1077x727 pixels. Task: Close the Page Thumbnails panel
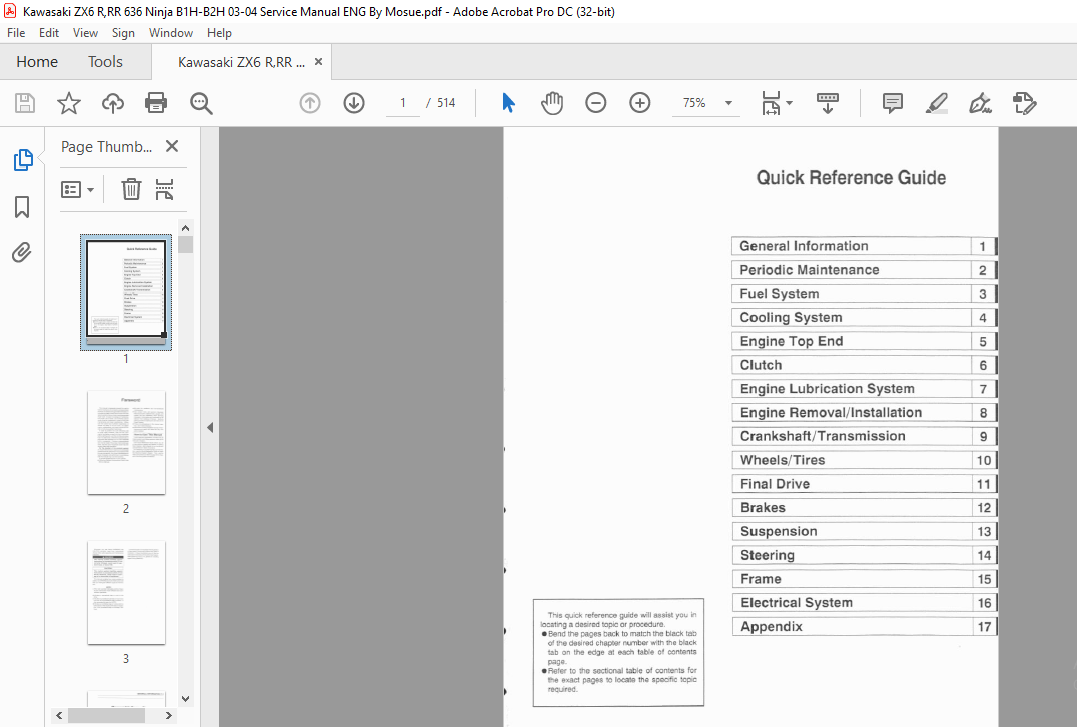click(x=172, y=146)
